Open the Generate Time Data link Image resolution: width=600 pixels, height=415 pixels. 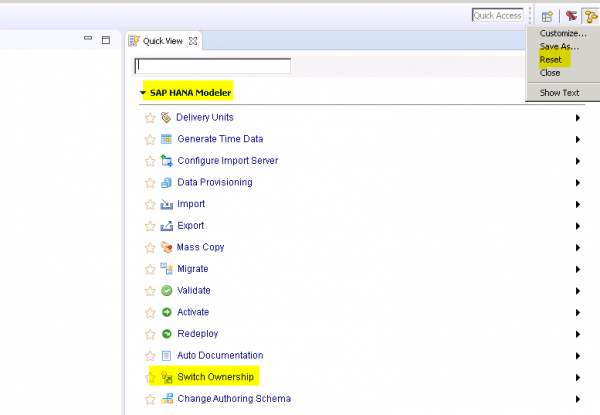point(220,139)
